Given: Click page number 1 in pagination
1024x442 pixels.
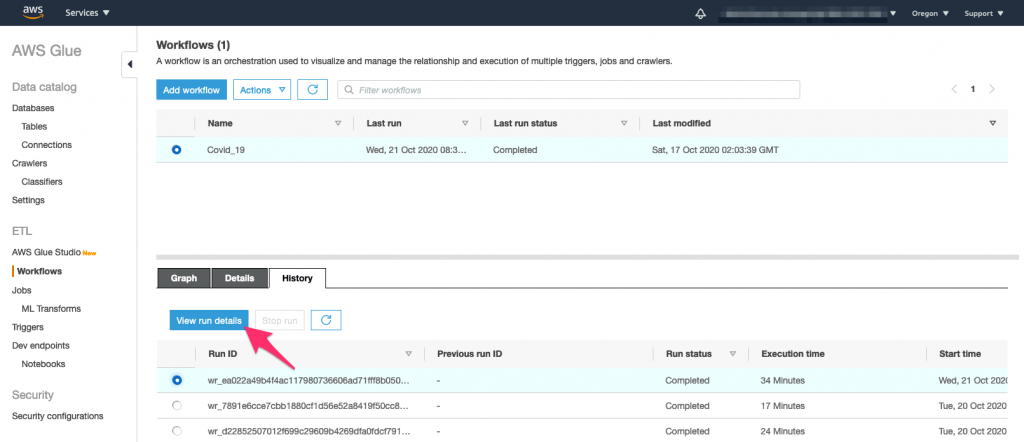Looking at the screenshot, I should [972, 89].
